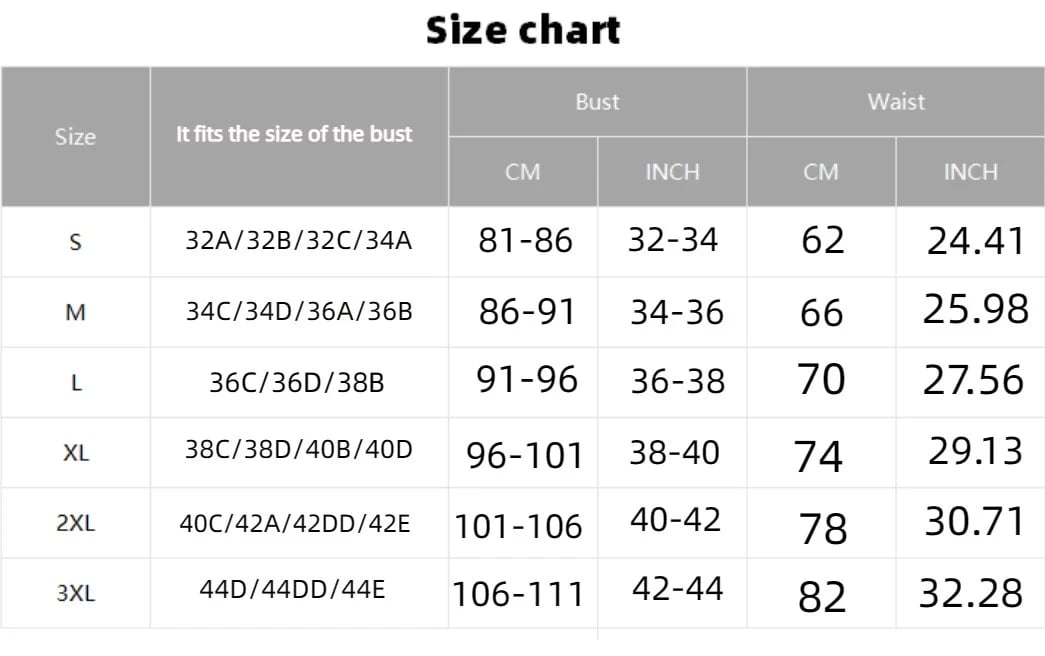Select the "2XL" size cell
The width and height of the screenshot is (1045, 656).
pos(75,523)
